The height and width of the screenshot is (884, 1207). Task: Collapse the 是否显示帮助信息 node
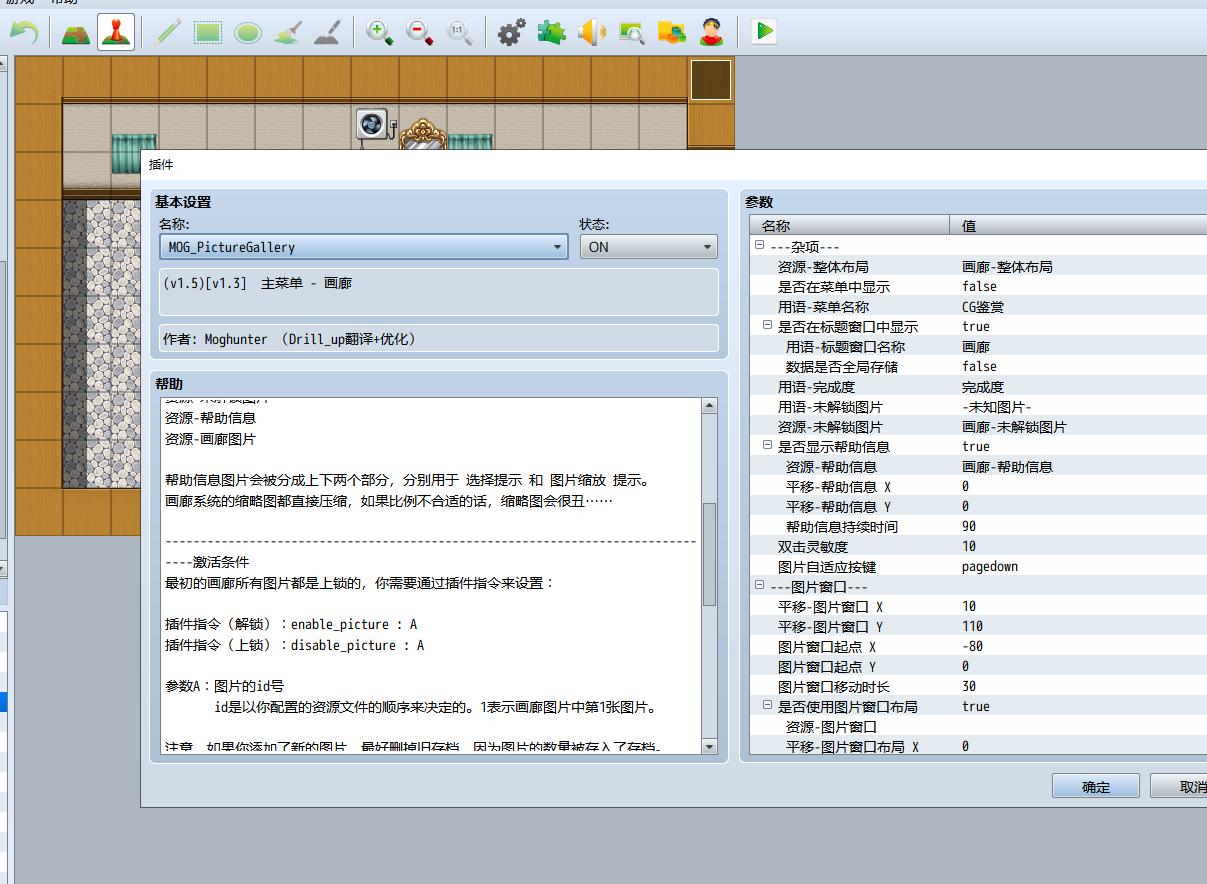(x=767, y=446)
